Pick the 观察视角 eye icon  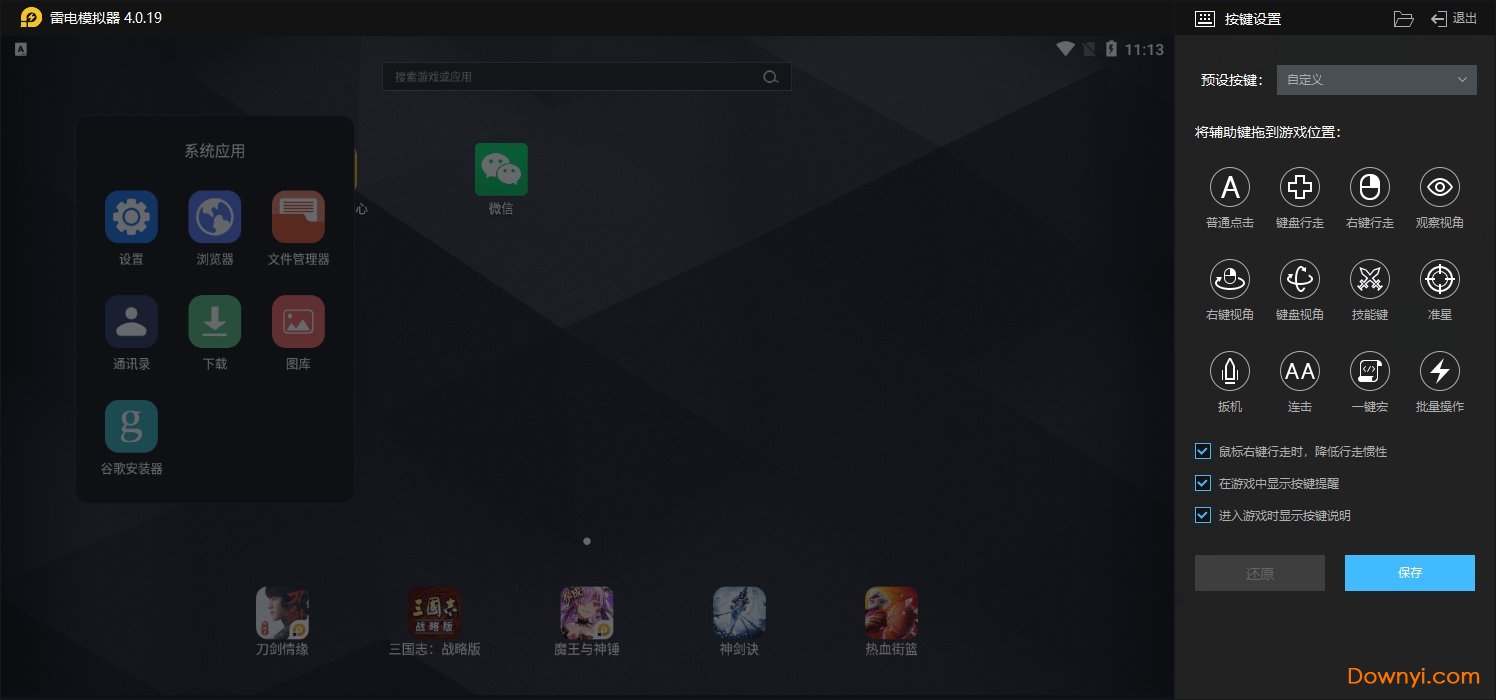[1439, 187]
